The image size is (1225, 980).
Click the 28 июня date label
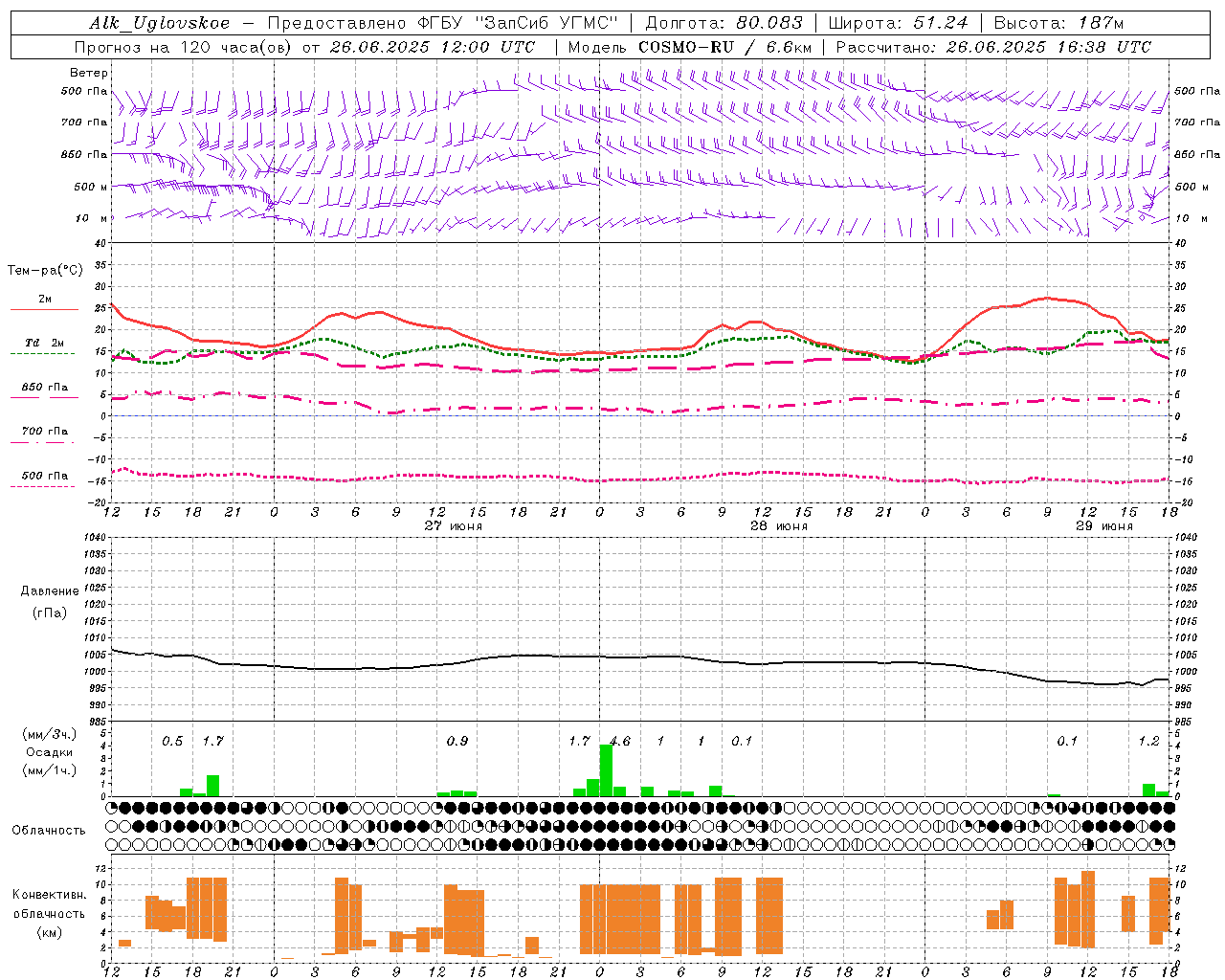tap(779, 526)
